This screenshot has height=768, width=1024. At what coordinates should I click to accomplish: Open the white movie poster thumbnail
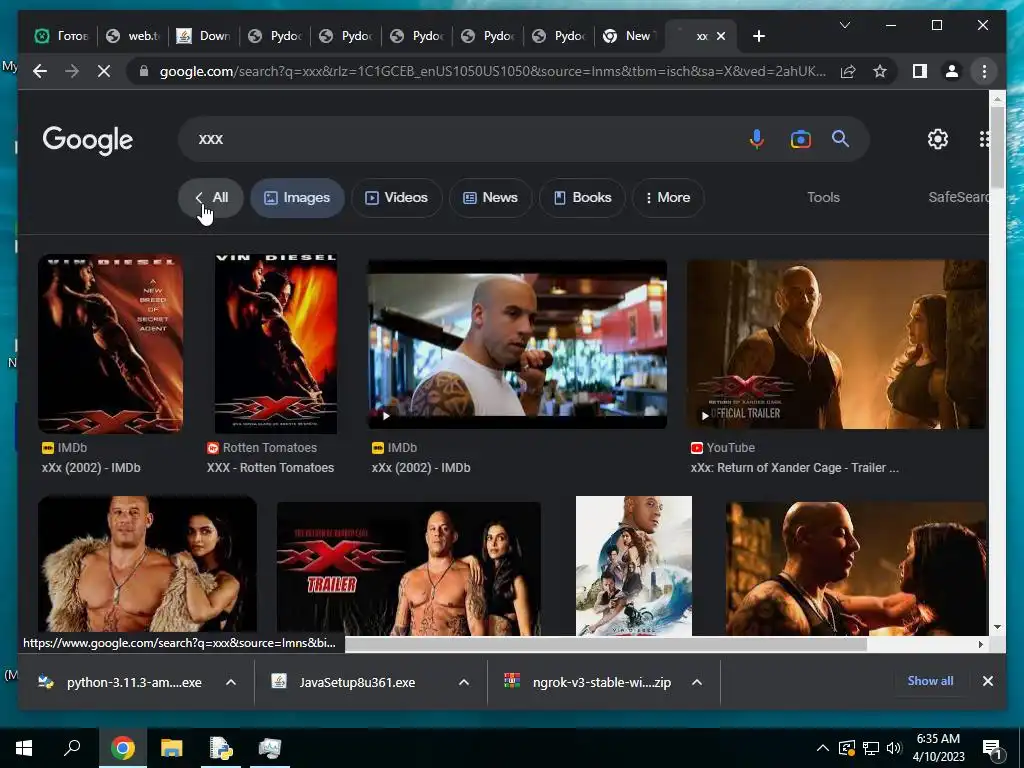(633, 566)
